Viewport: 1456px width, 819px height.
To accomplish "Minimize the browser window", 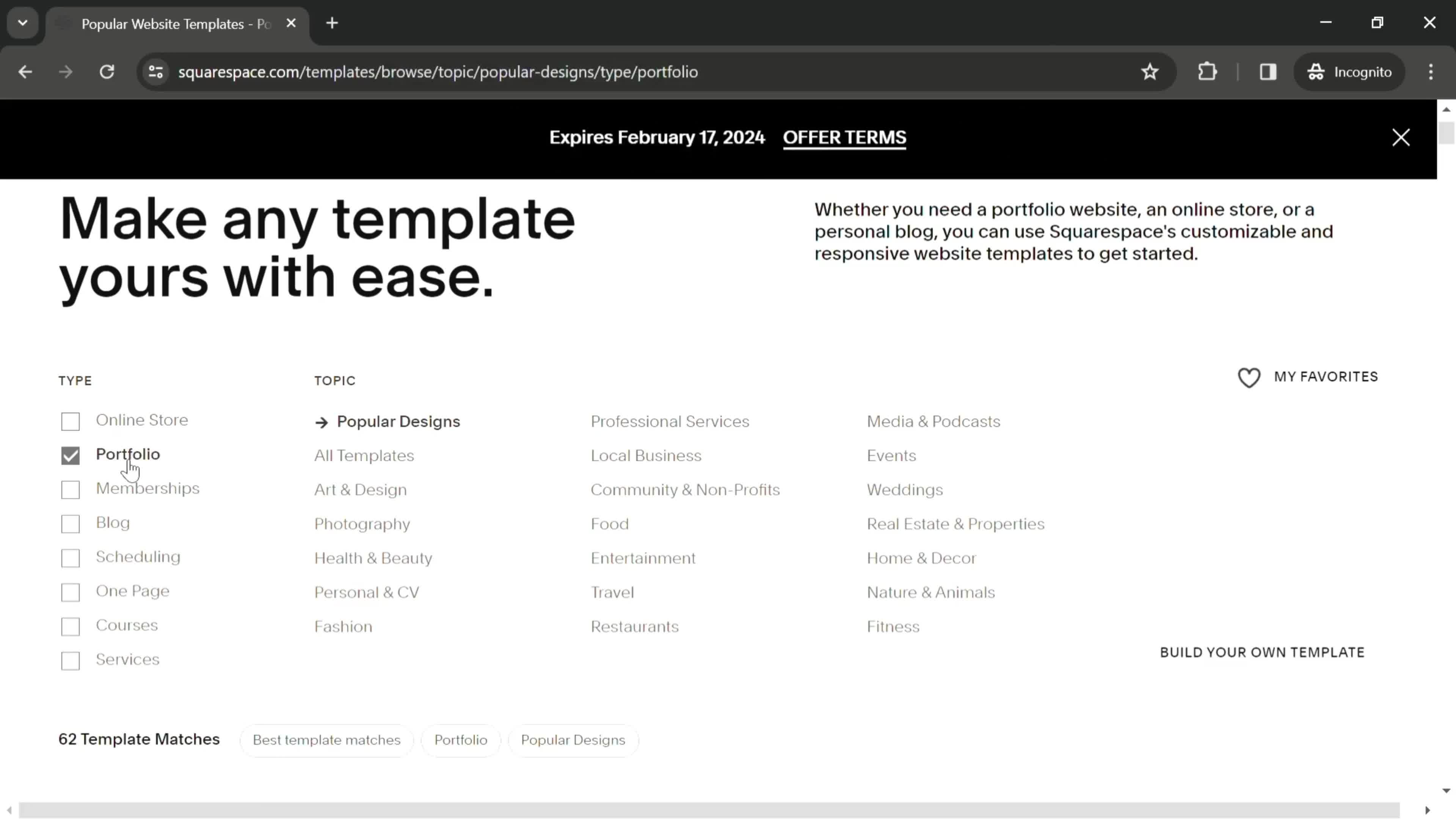I will coord(1326,23).
